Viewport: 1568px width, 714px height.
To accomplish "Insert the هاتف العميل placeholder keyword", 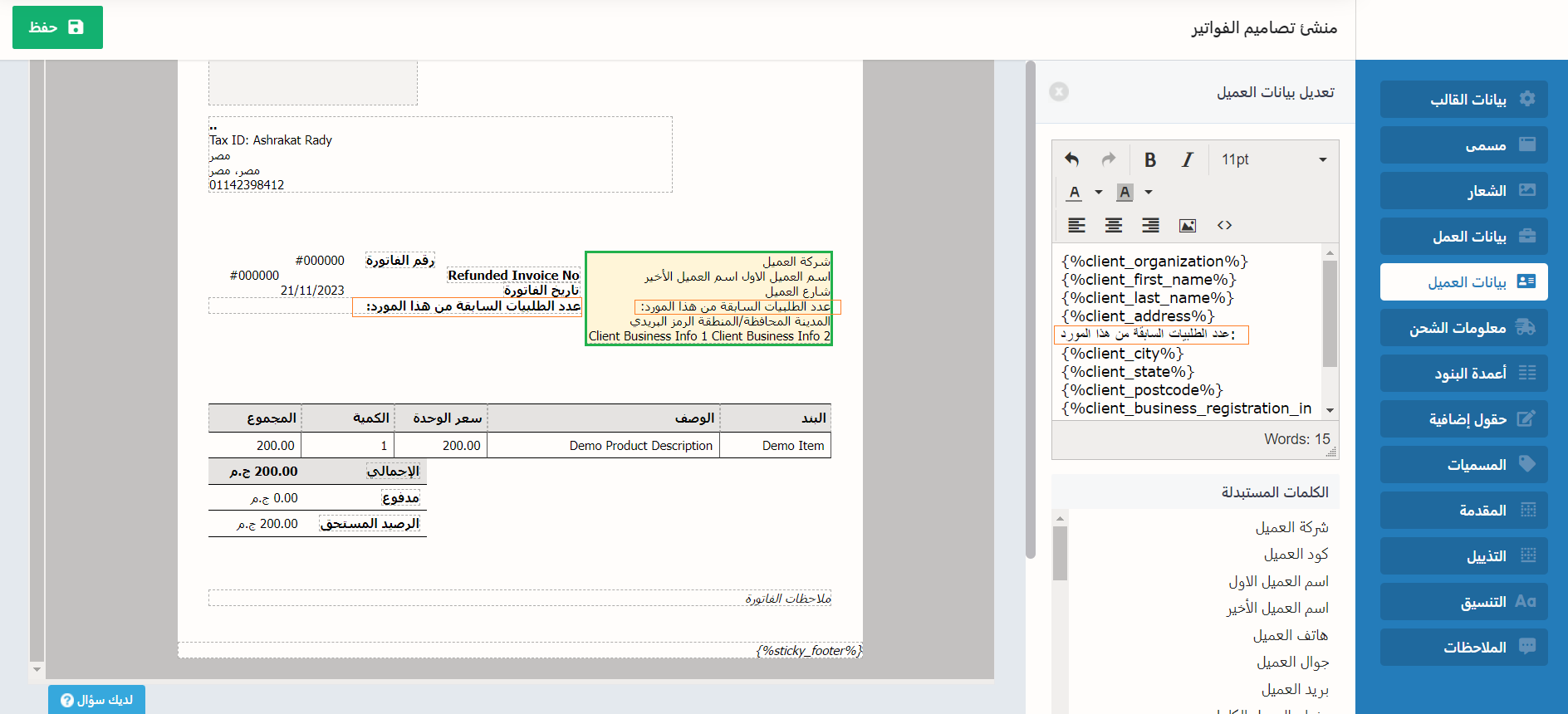I will (1290, 635).
